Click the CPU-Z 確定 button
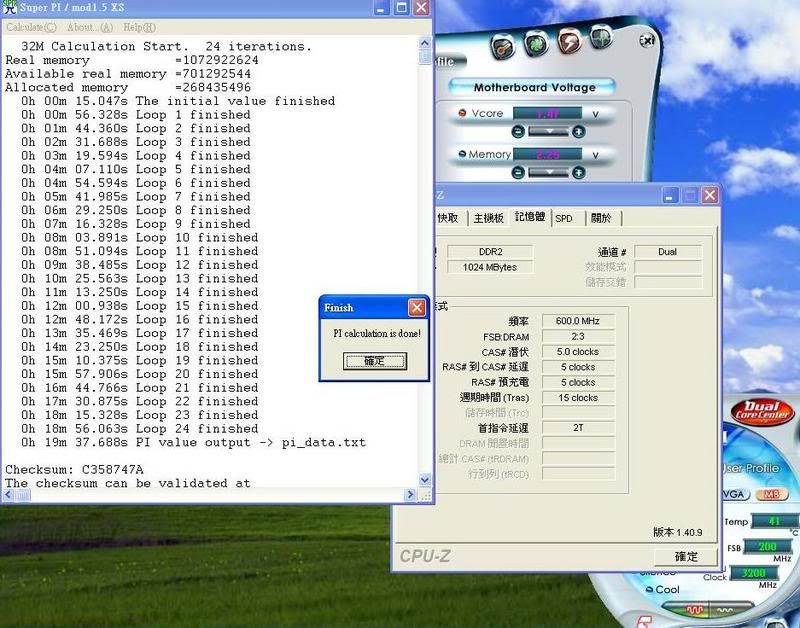Screen dimensions: 800x628 coord(686,556)
